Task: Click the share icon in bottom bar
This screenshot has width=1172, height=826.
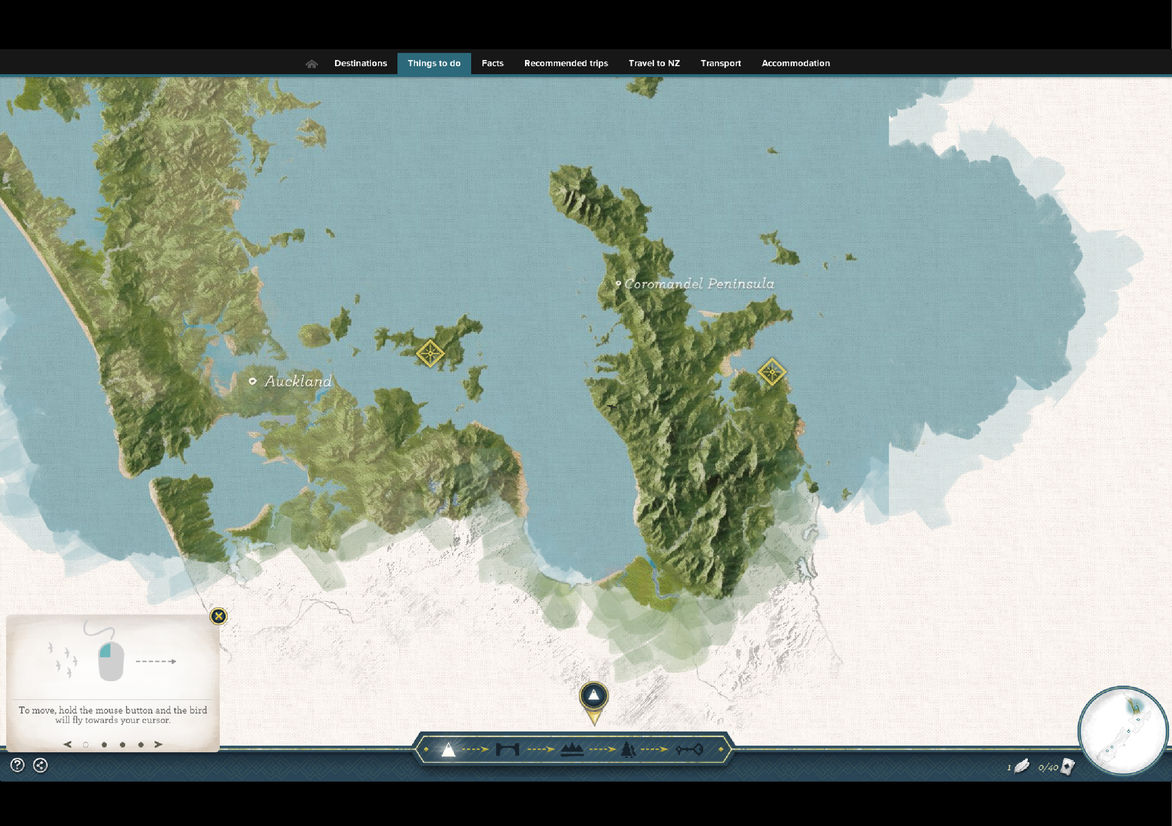Action: click(x=40, y=765)
